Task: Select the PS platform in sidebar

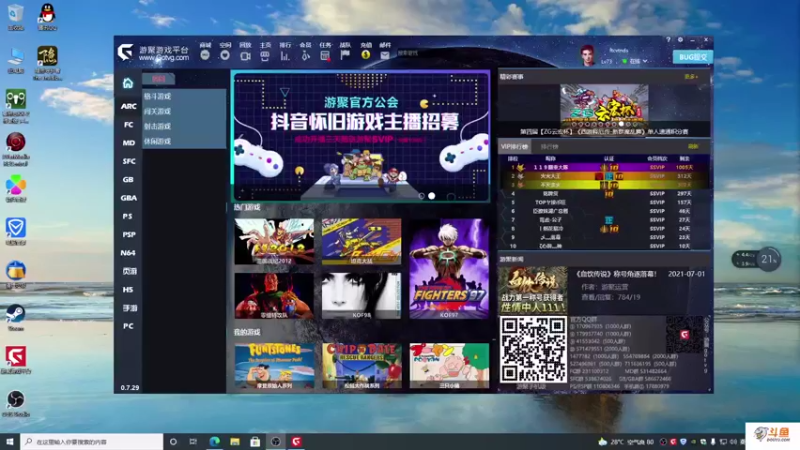Action: pos(129,216)
